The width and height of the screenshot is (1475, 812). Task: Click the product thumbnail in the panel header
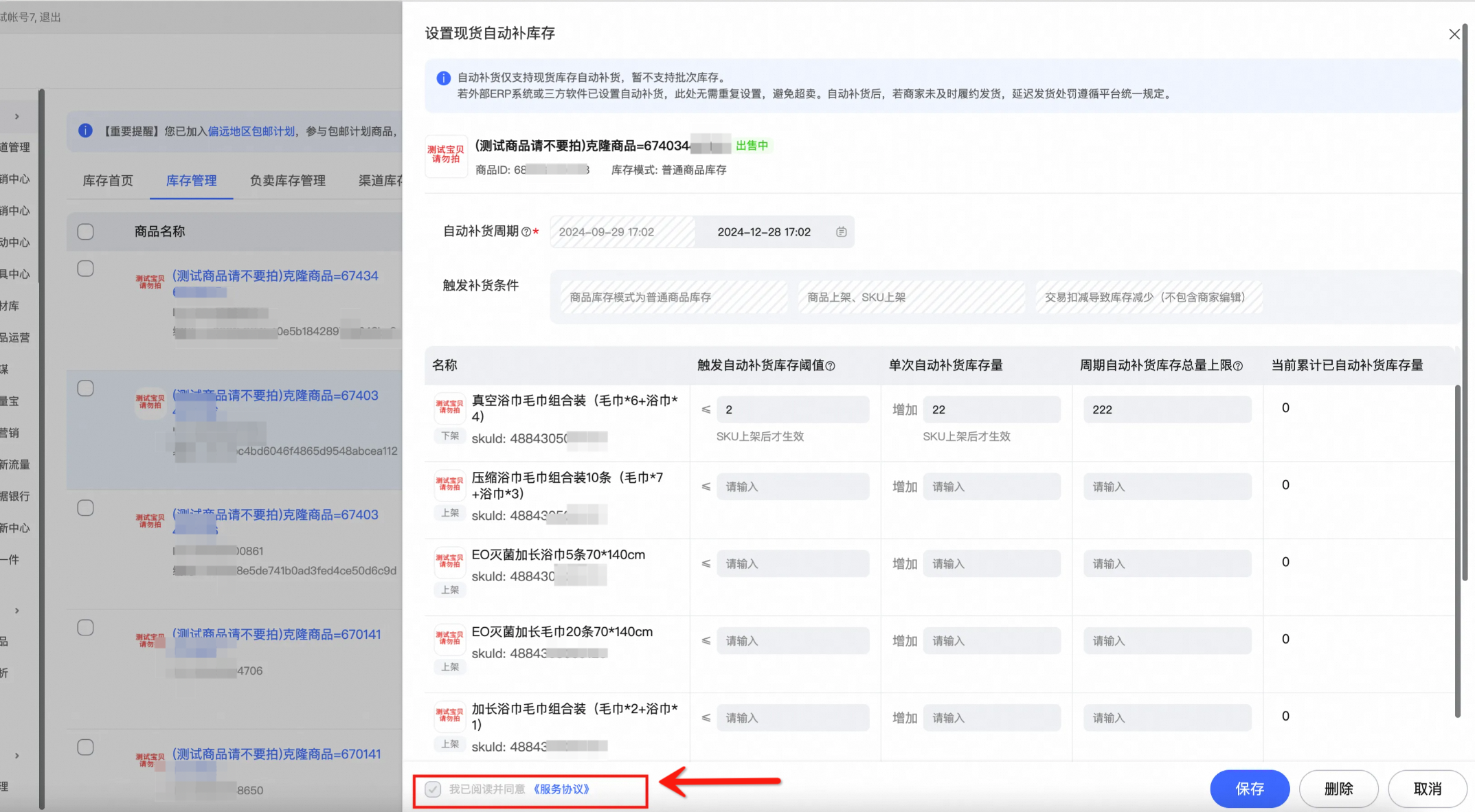(446, 156)
